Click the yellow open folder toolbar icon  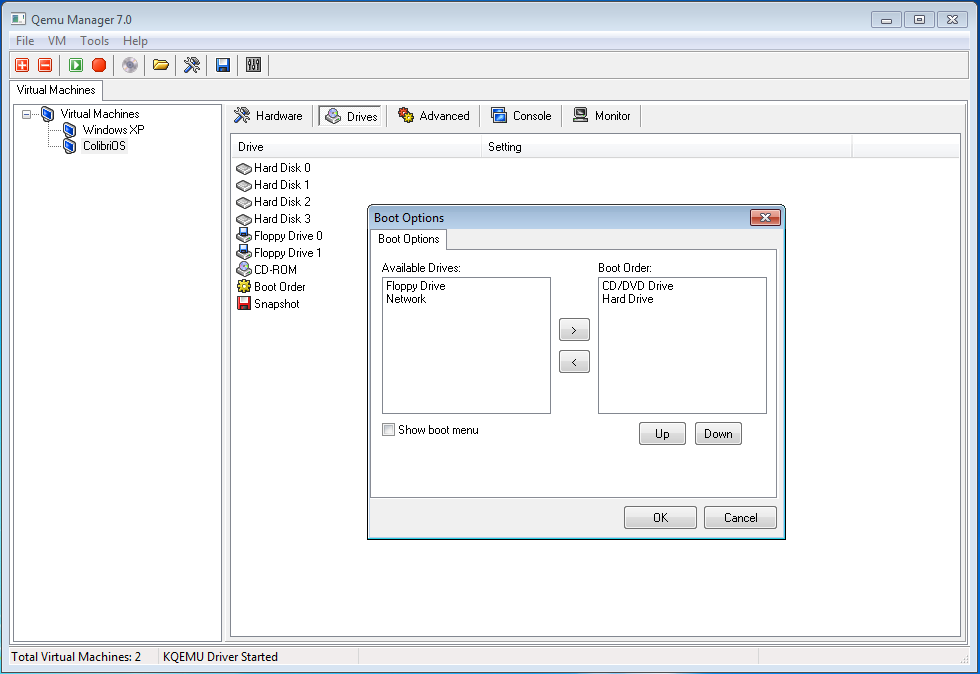point(160,65)
